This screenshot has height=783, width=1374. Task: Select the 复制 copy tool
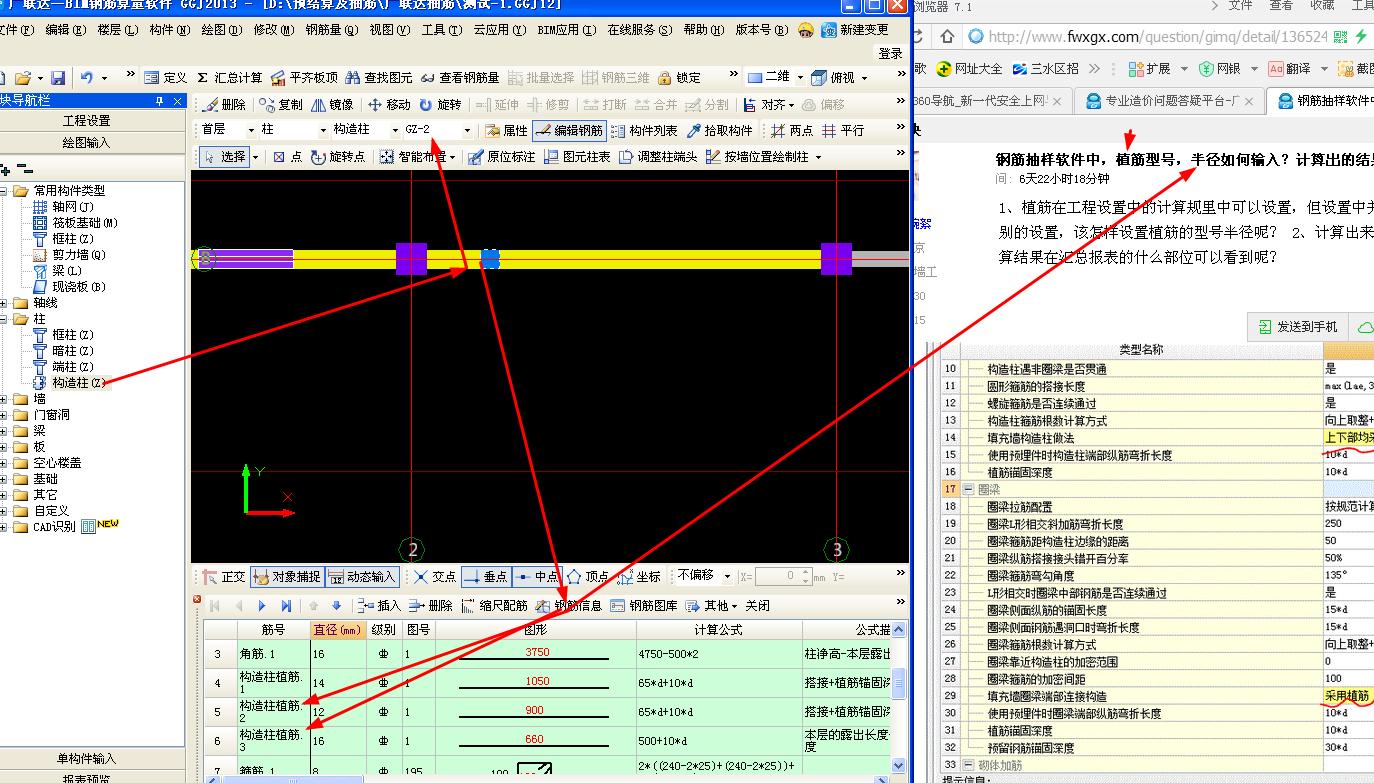tap(281, 104)
